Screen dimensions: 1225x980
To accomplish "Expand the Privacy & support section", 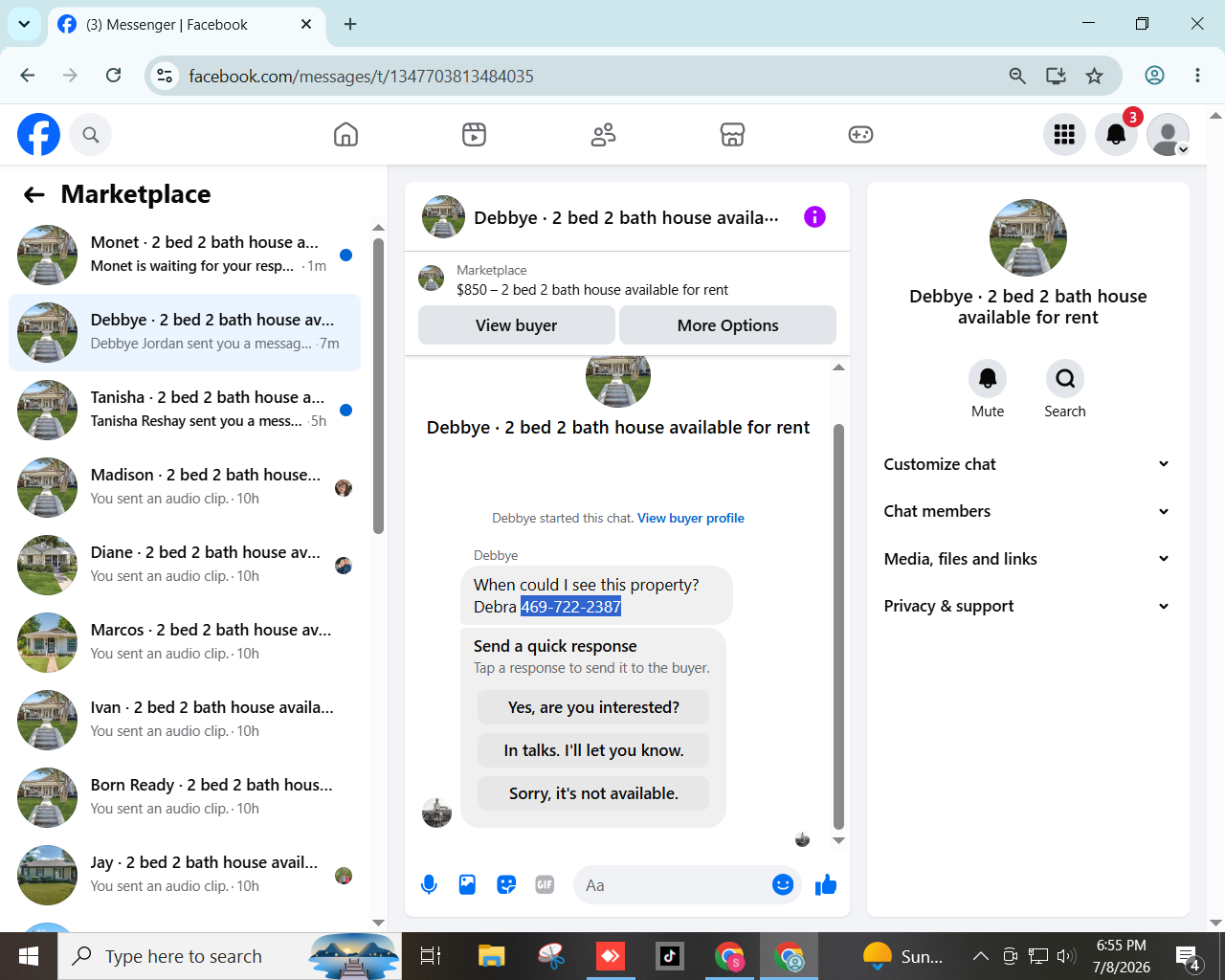I will coord(1028,606).
